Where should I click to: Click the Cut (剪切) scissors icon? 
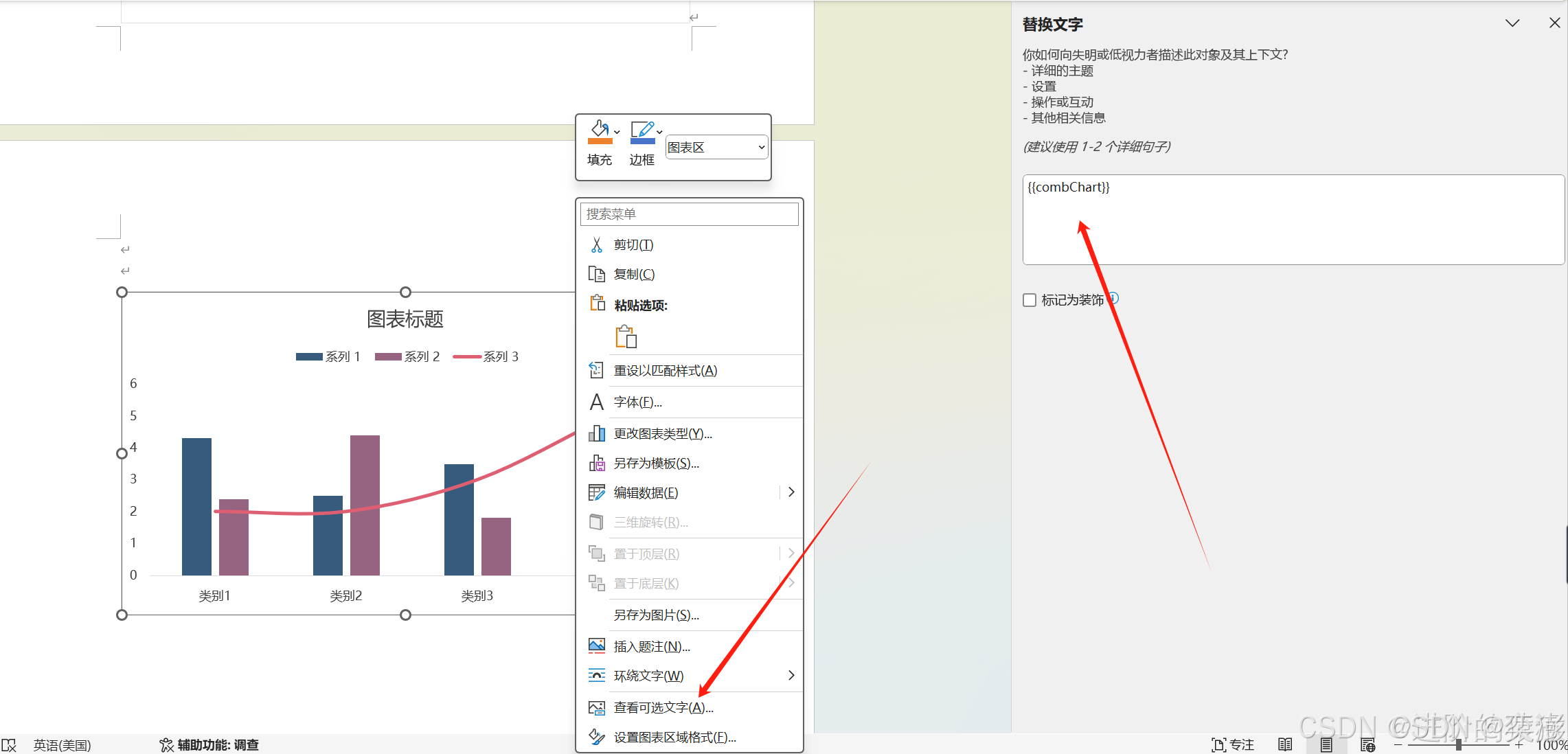pos(597,244)
